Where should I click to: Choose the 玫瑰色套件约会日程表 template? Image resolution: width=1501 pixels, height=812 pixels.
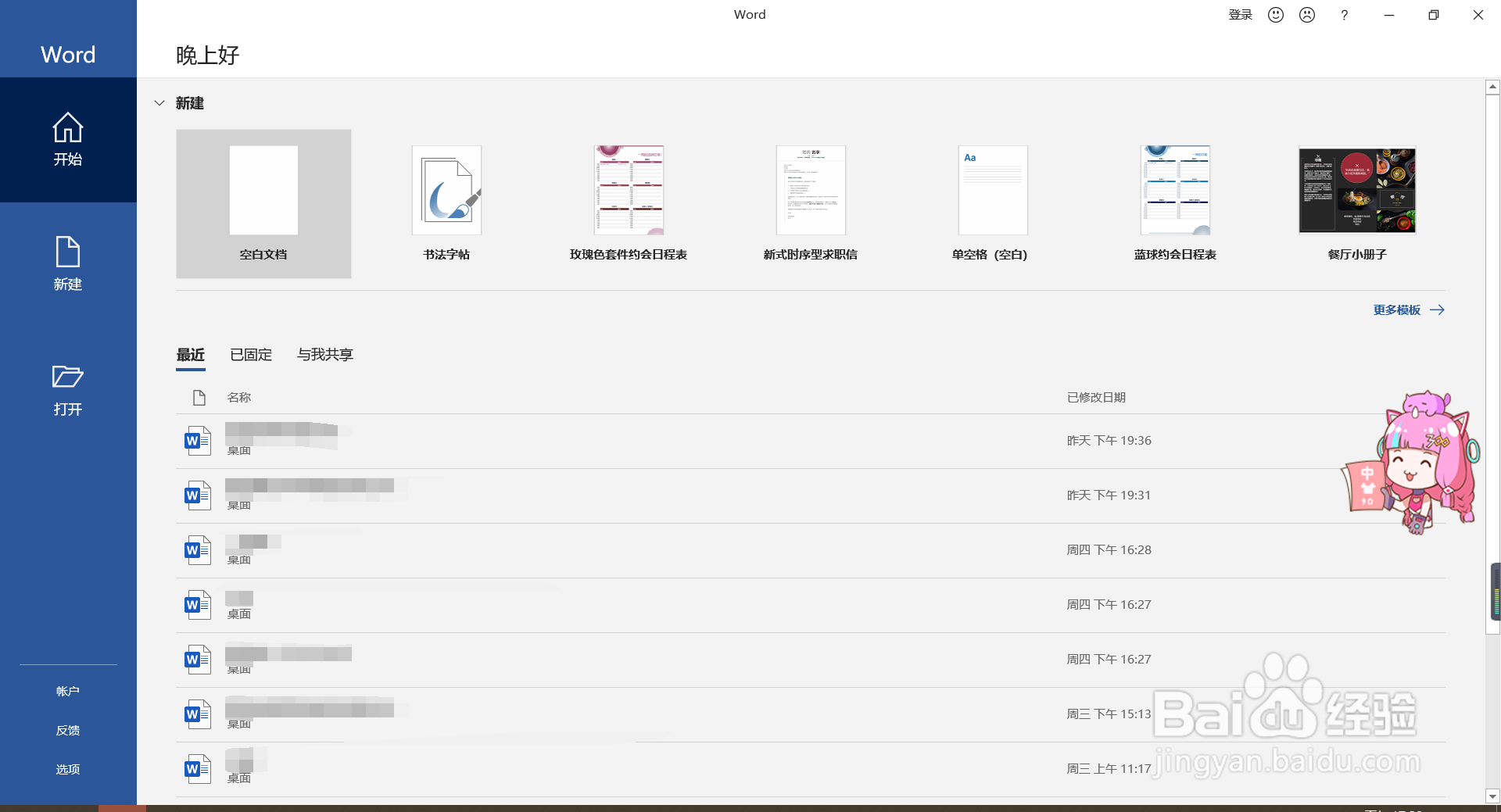pos(629,204)
